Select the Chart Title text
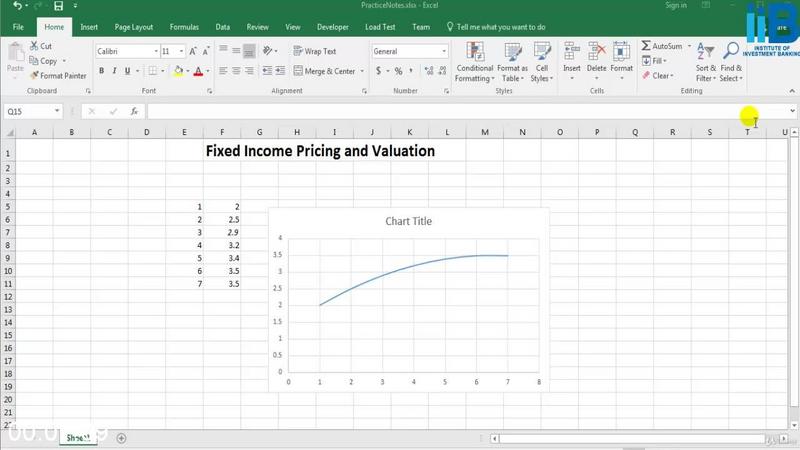The width and height of the screenshot is (800, 450). [408, 221]
